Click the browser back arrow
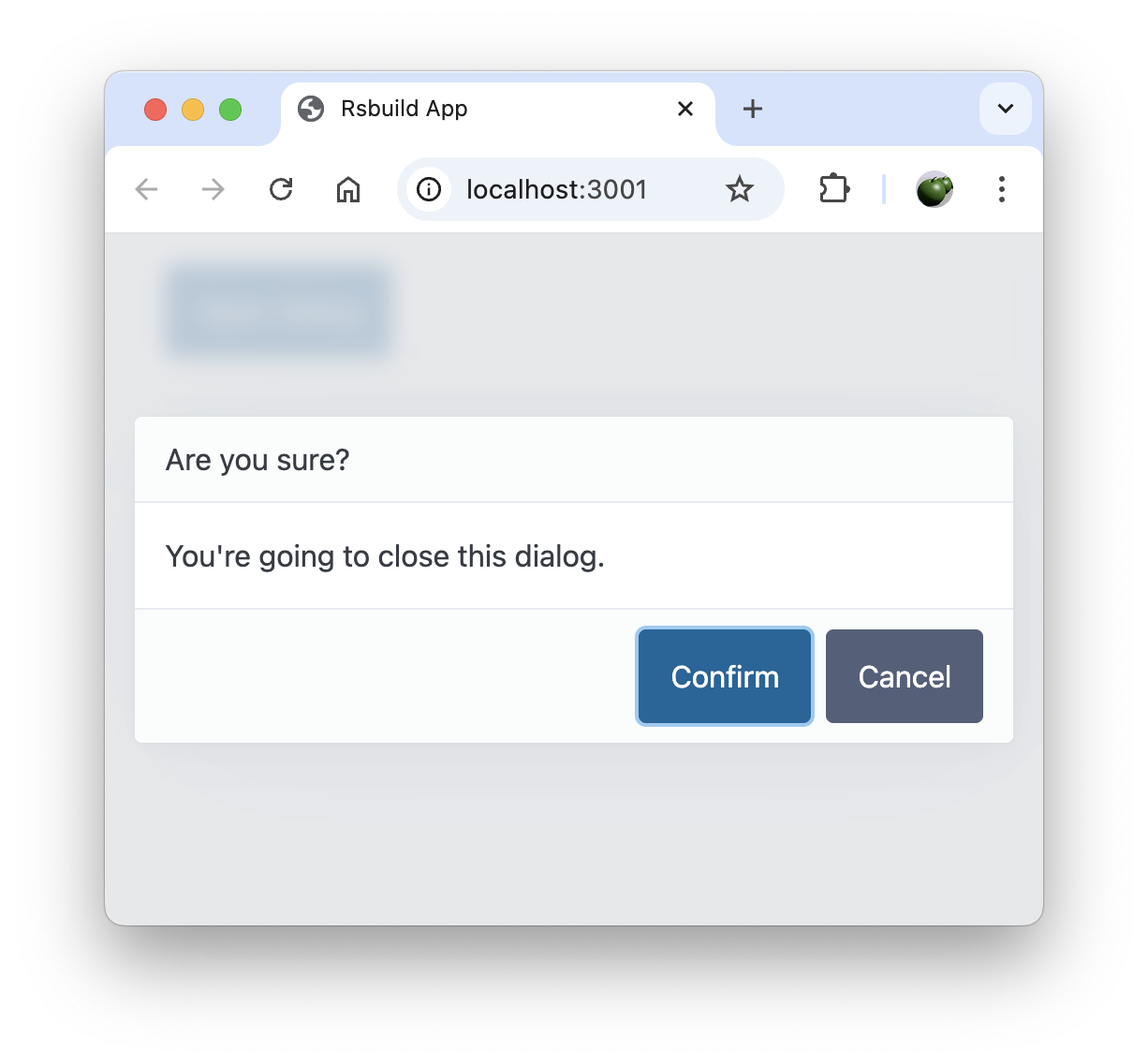Viewport: 1148px width, 1064px height. pyautogui.click(x=146, y=189)
